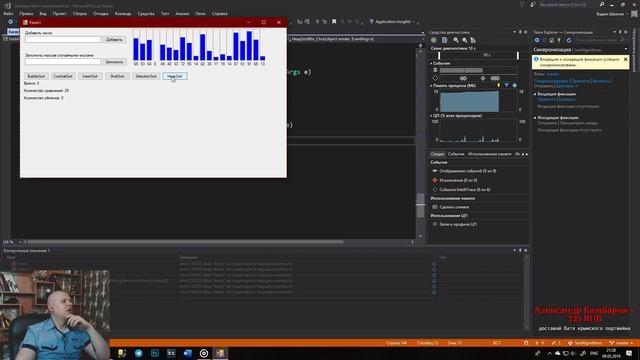
Task: Open the Файл menu
Action: [x=8, y=13]
